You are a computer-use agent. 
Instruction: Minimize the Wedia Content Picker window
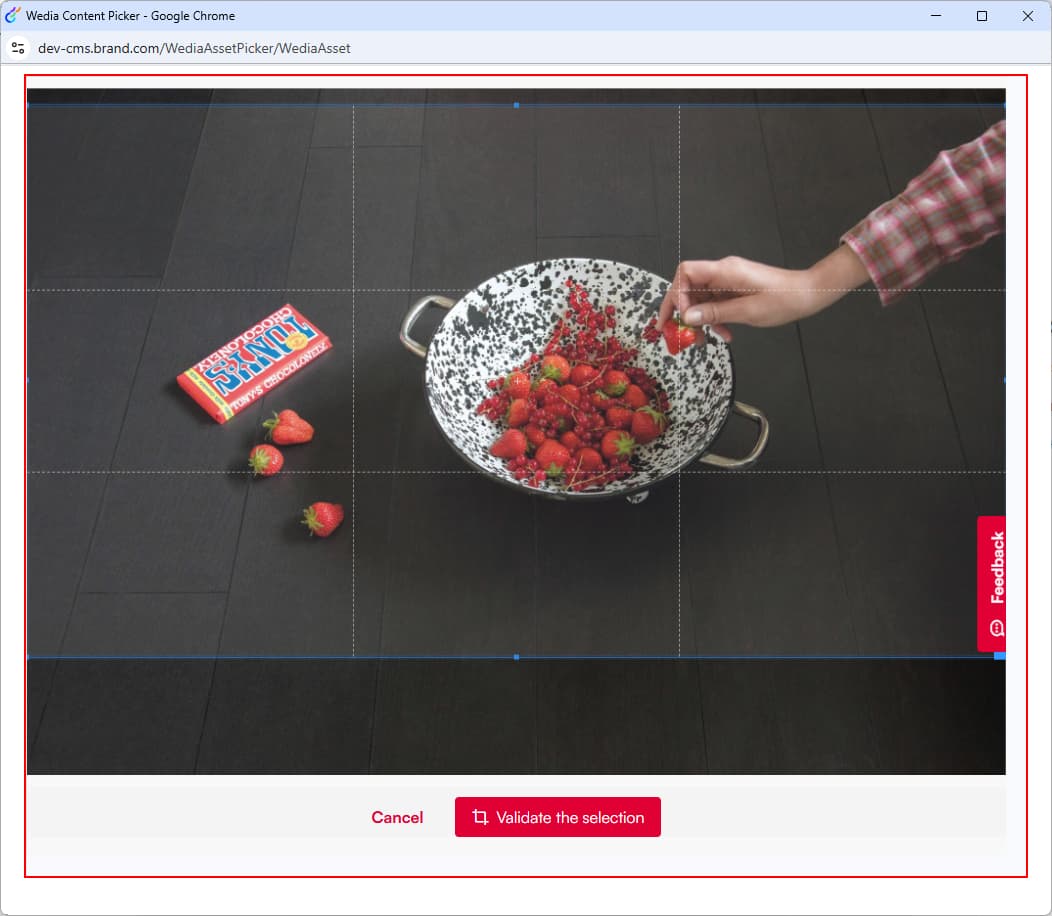(x=936, y=15)
